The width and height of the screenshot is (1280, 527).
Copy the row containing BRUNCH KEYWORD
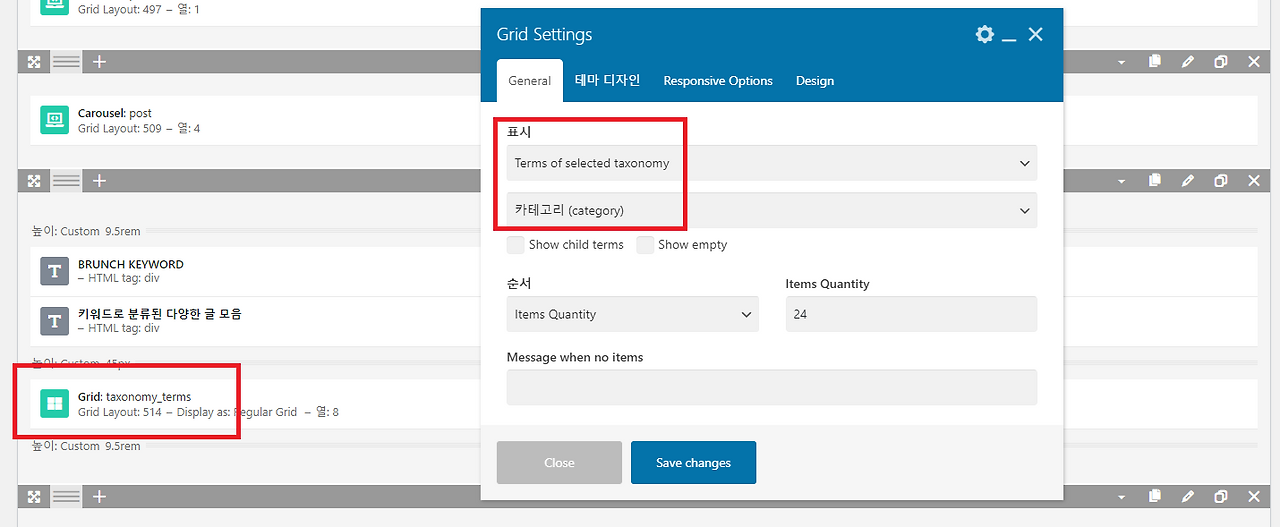(x=1155, y=181)
